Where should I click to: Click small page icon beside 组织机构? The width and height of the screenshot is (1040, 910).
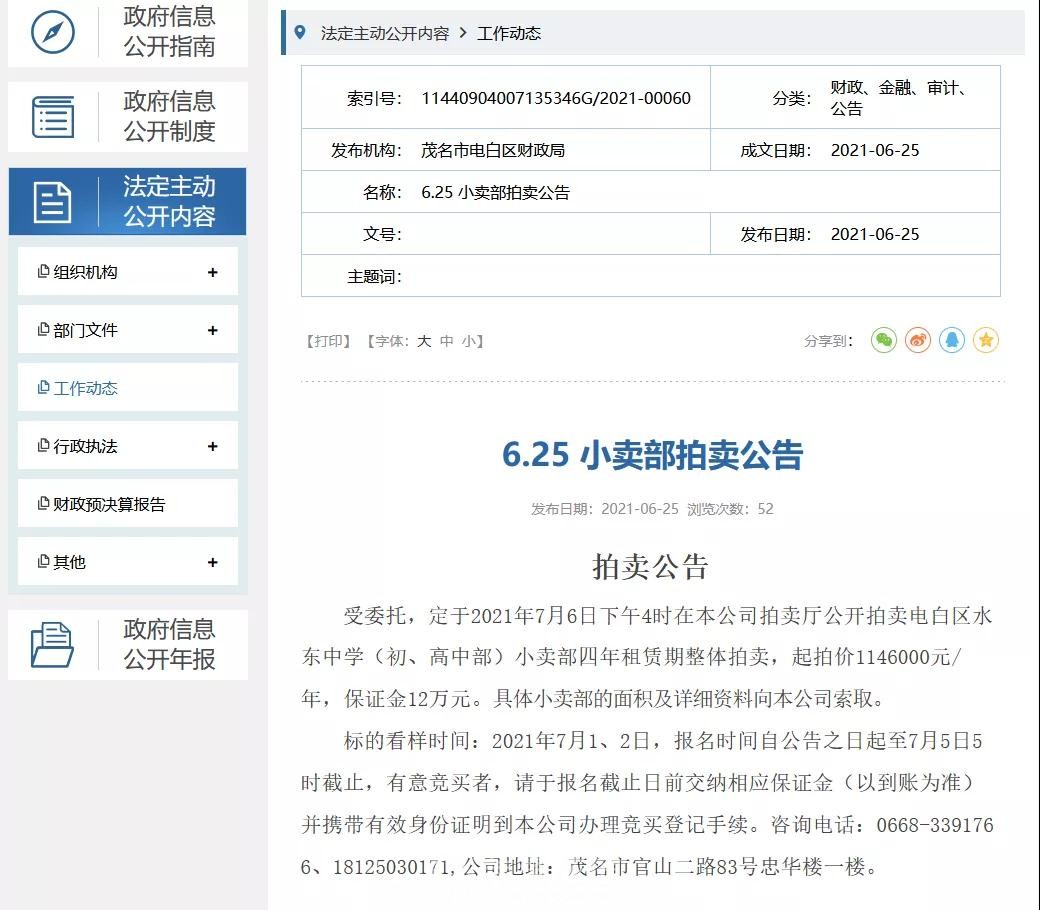tap(43, 271)
